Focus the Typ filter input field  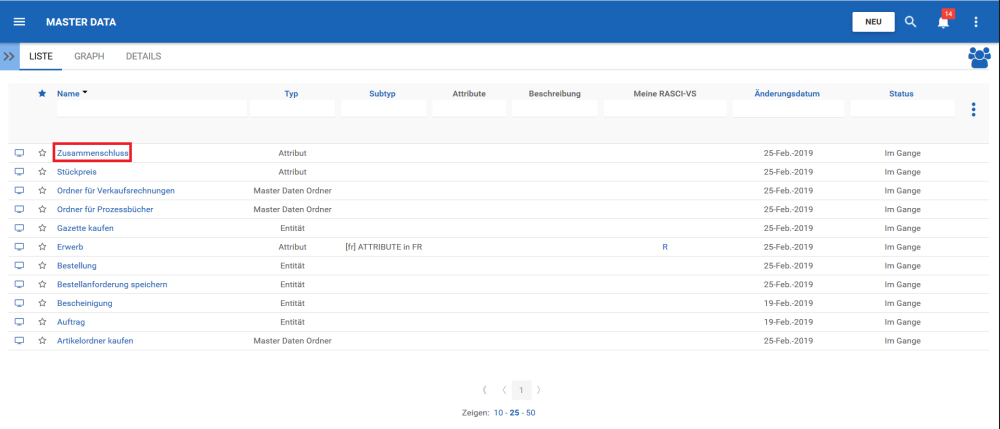click(292, 108)
